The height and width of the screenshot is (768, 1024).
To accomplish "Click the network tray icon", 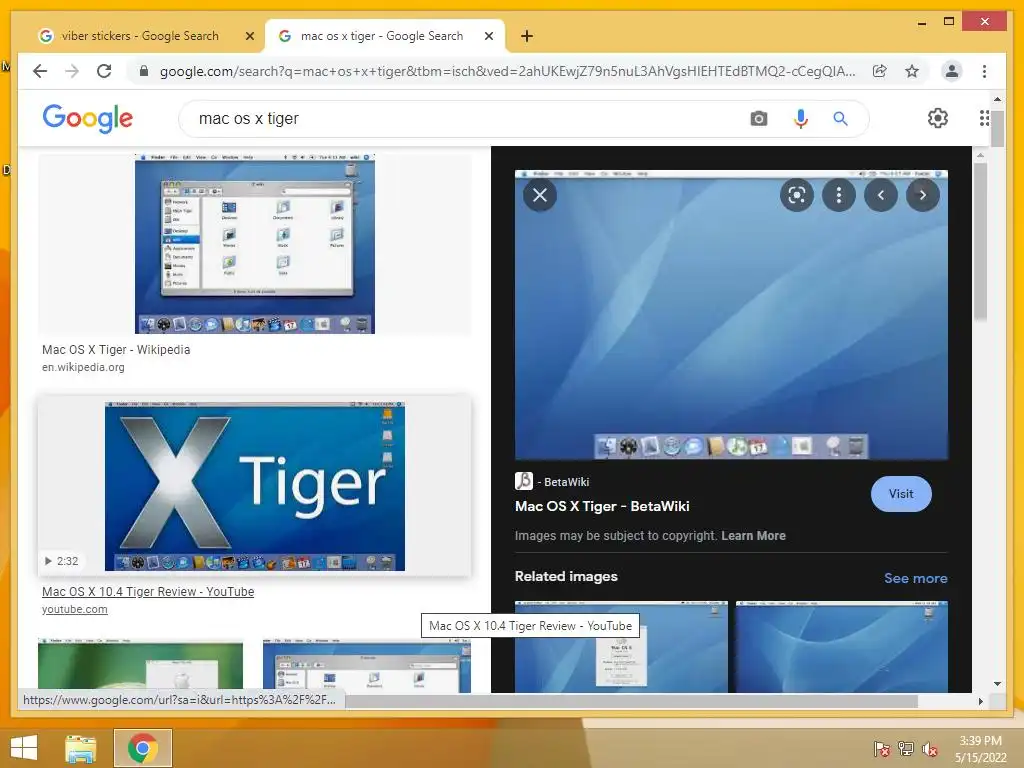I will click(906, 748).
